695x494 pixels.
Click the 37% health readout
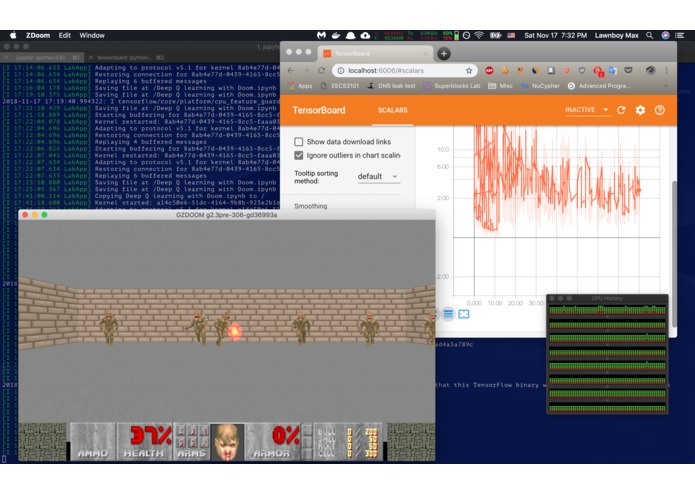pyautogui.click(x=150, y=436)
